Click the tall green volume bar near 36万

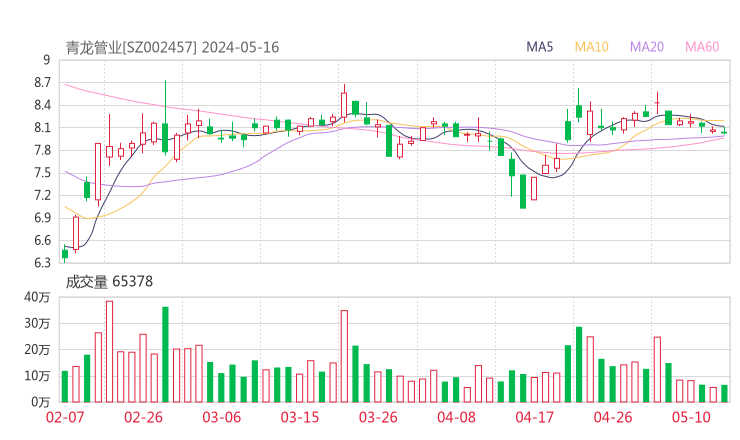pos(165,355)
